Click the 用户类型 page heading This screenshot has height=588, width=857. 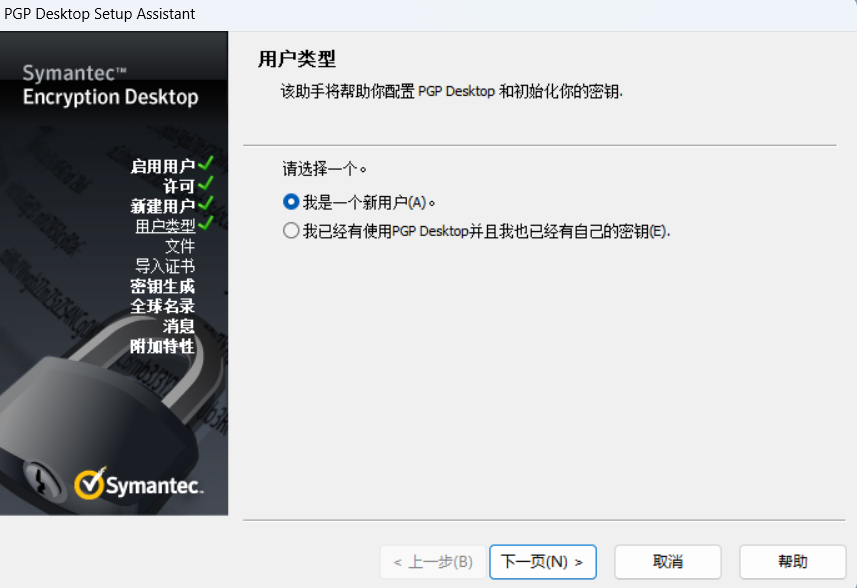pyautogui.click(x=297, y=59)
